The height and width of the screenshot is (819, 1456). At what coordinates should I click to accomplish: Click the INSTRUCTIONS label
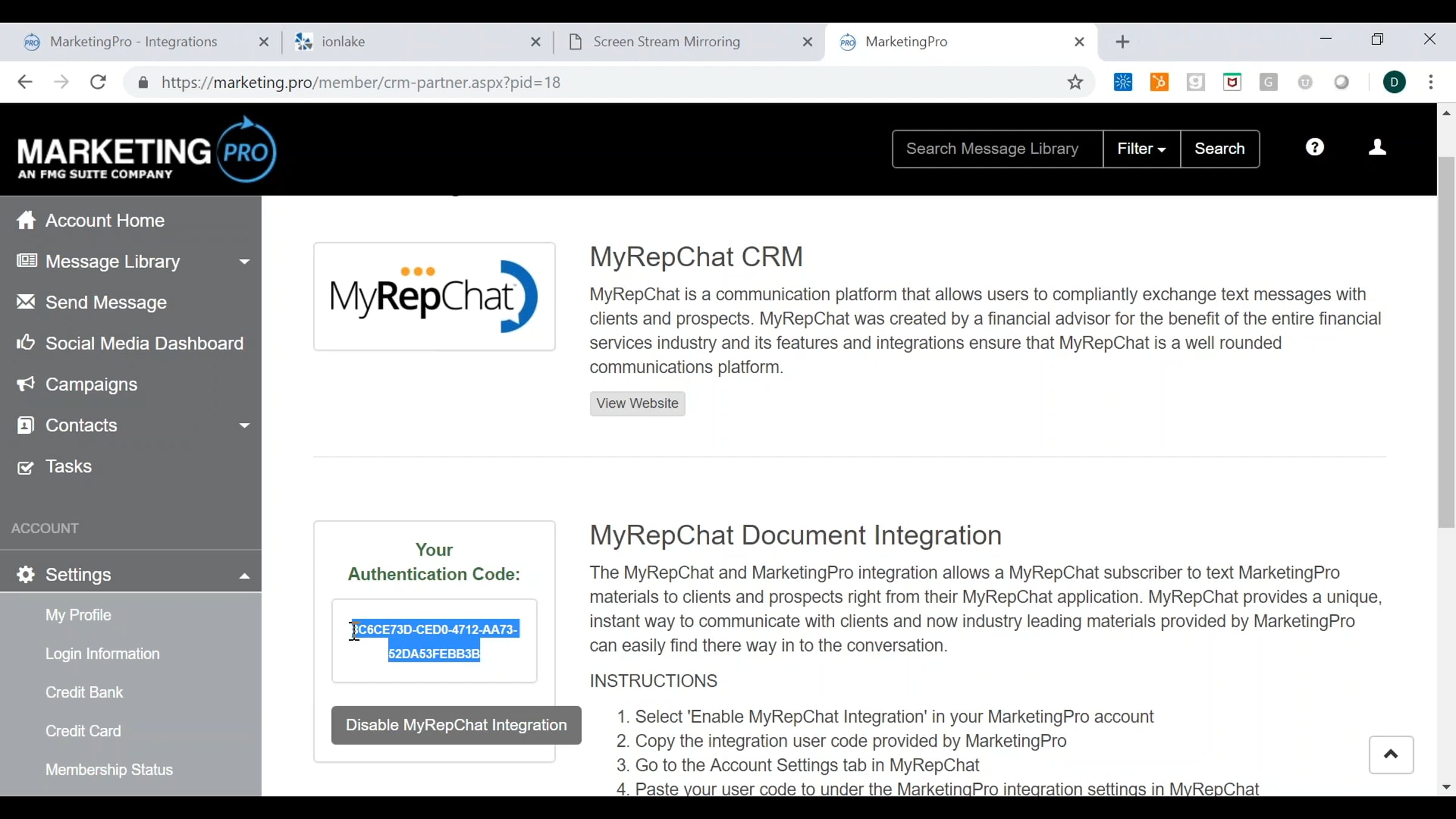pyautogui.click(x=653, y=681)
